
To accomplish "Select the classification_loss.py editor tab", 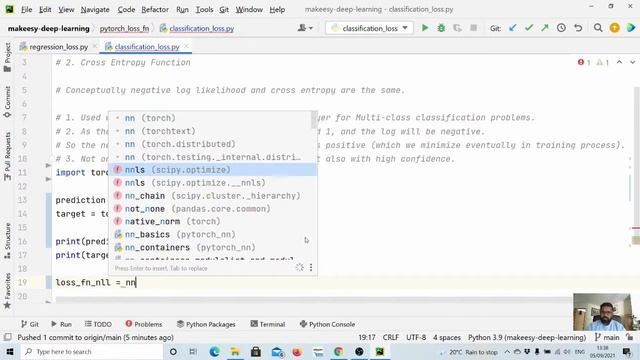I will coord(147,47).
